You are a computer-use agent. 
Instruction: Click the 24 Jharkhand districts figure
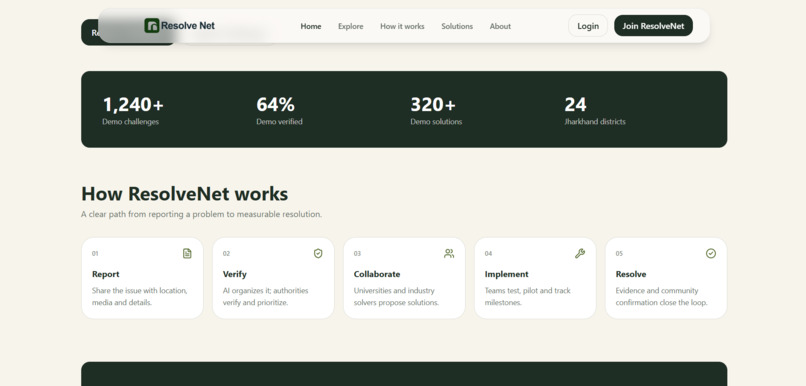pos(575,105)
